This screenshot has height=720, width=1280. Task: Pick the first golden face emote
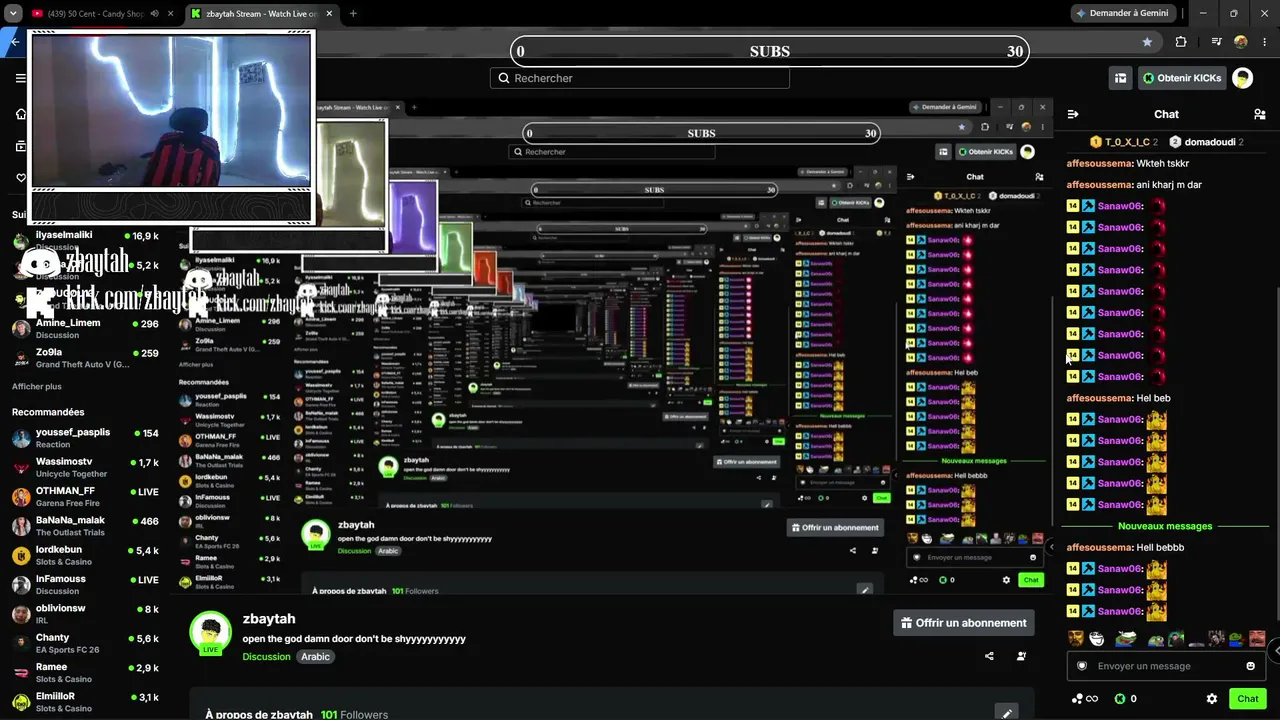[1076, 639]
